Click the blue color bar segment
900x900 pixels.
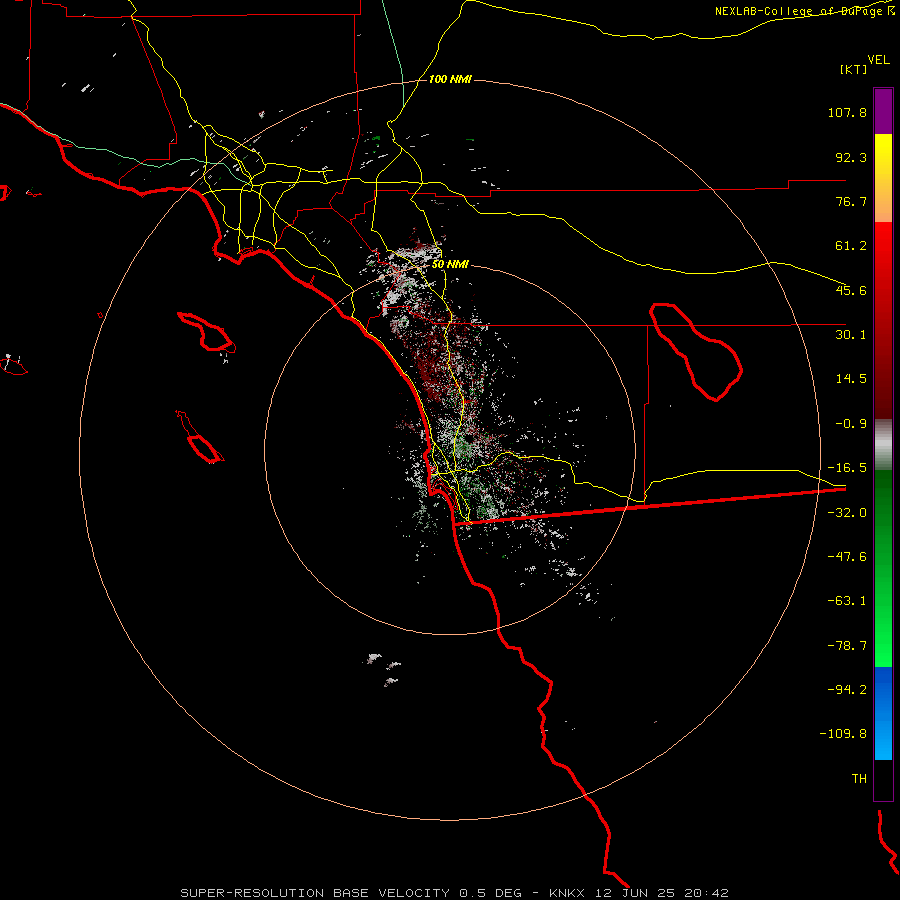pos(883,713)
